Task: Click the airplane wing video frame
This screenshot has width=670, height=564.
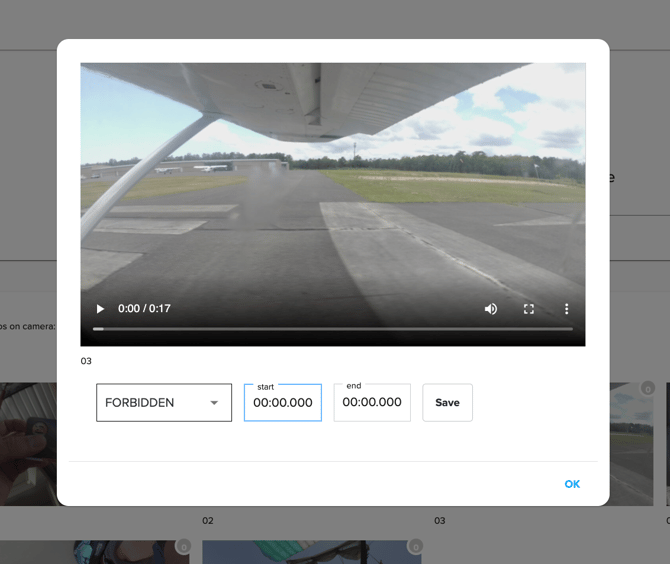Action: click(333, 180)
